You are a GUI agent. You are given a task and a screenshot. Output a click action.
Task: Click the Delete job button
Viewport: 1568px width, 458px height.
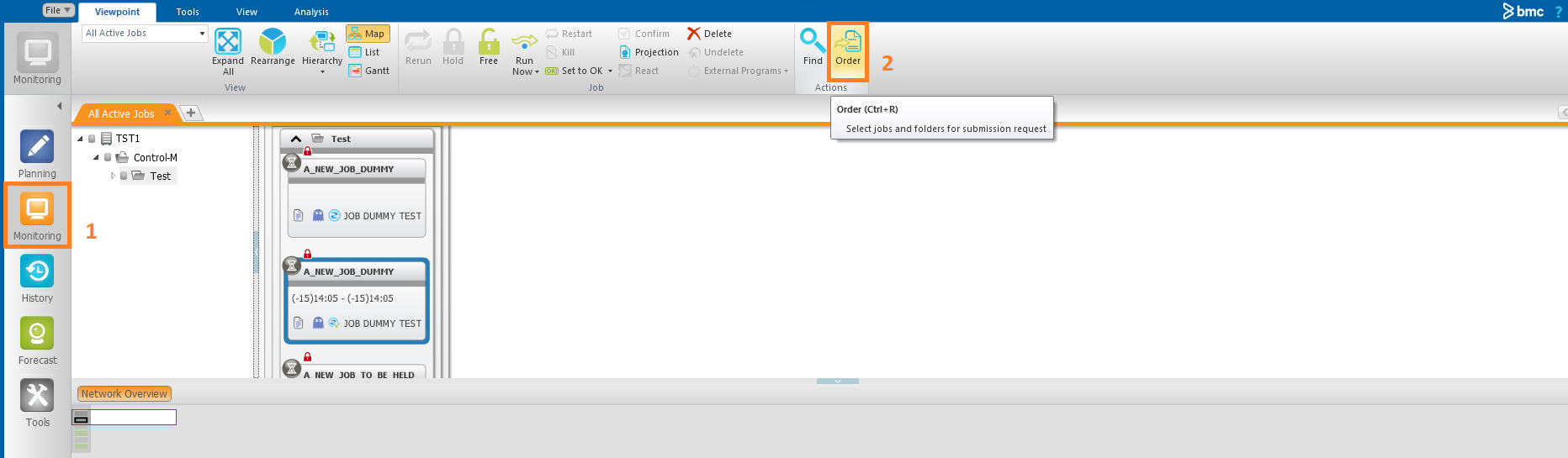coord(709,34)
